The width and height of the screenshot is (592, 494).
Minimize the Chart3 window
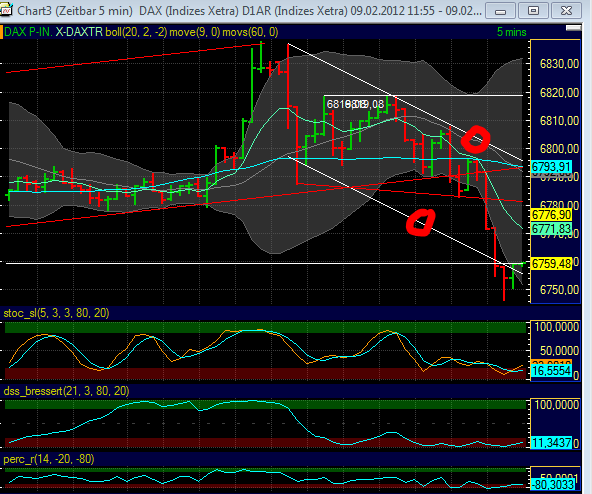(500, 11)
